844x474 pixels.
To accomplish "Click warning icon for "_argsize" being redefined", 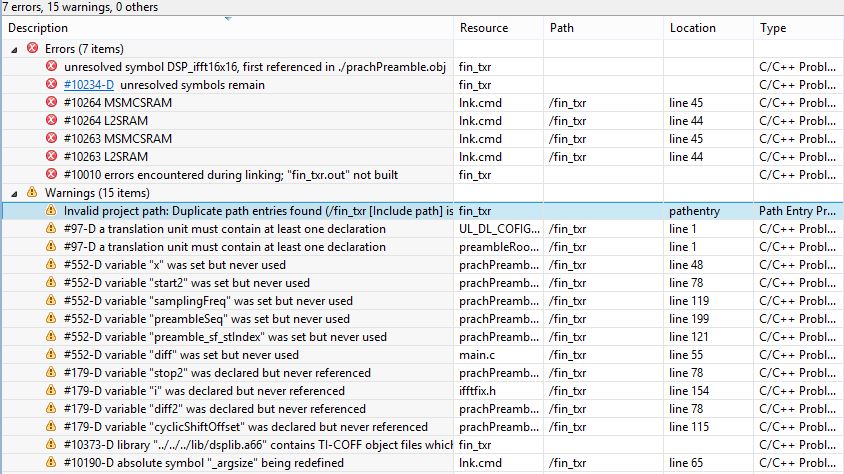I will click(51, 463).
